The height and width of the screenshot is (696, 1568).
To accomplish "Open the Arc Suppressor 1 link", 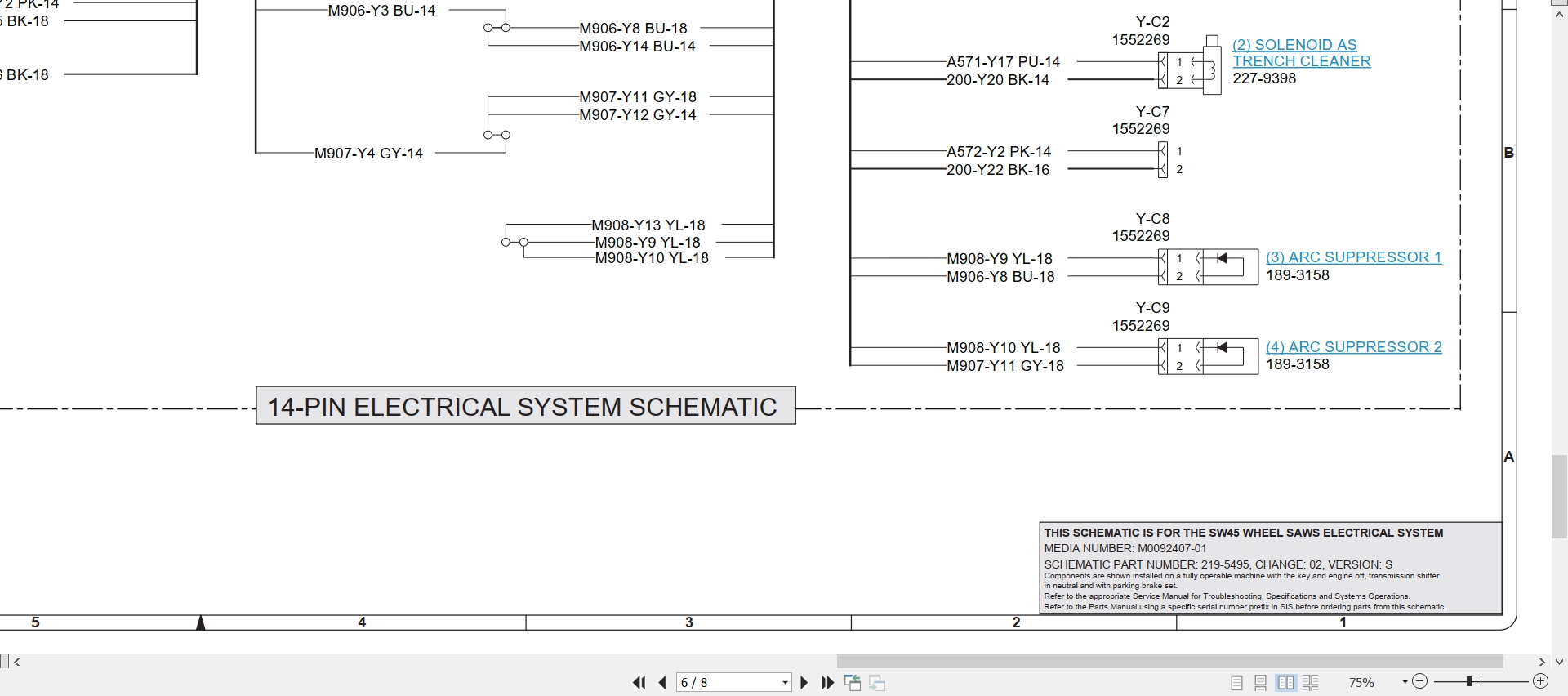I will pyautogui.click(x=1354, y=257).
